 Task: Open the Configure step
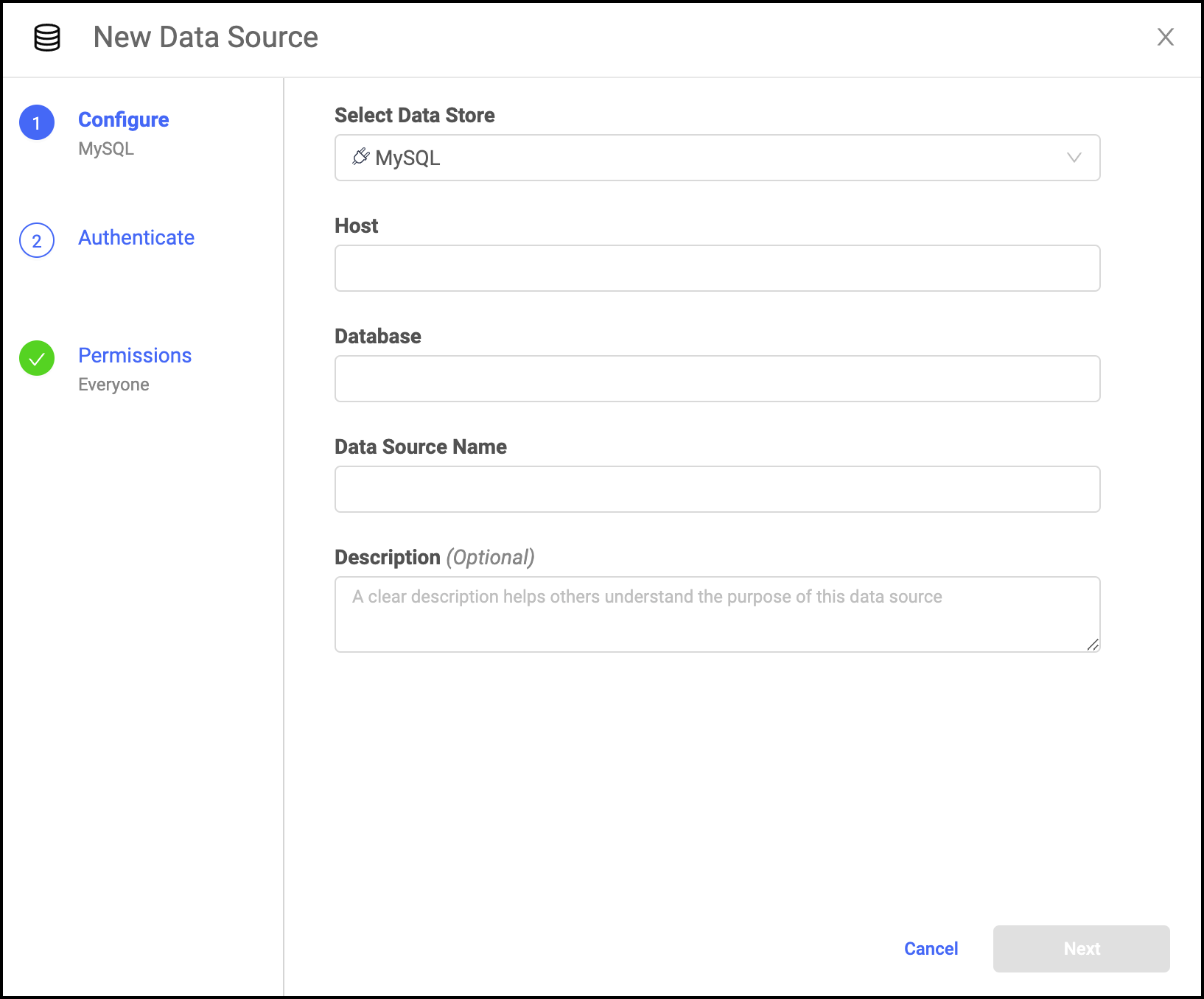pos(123,119)
